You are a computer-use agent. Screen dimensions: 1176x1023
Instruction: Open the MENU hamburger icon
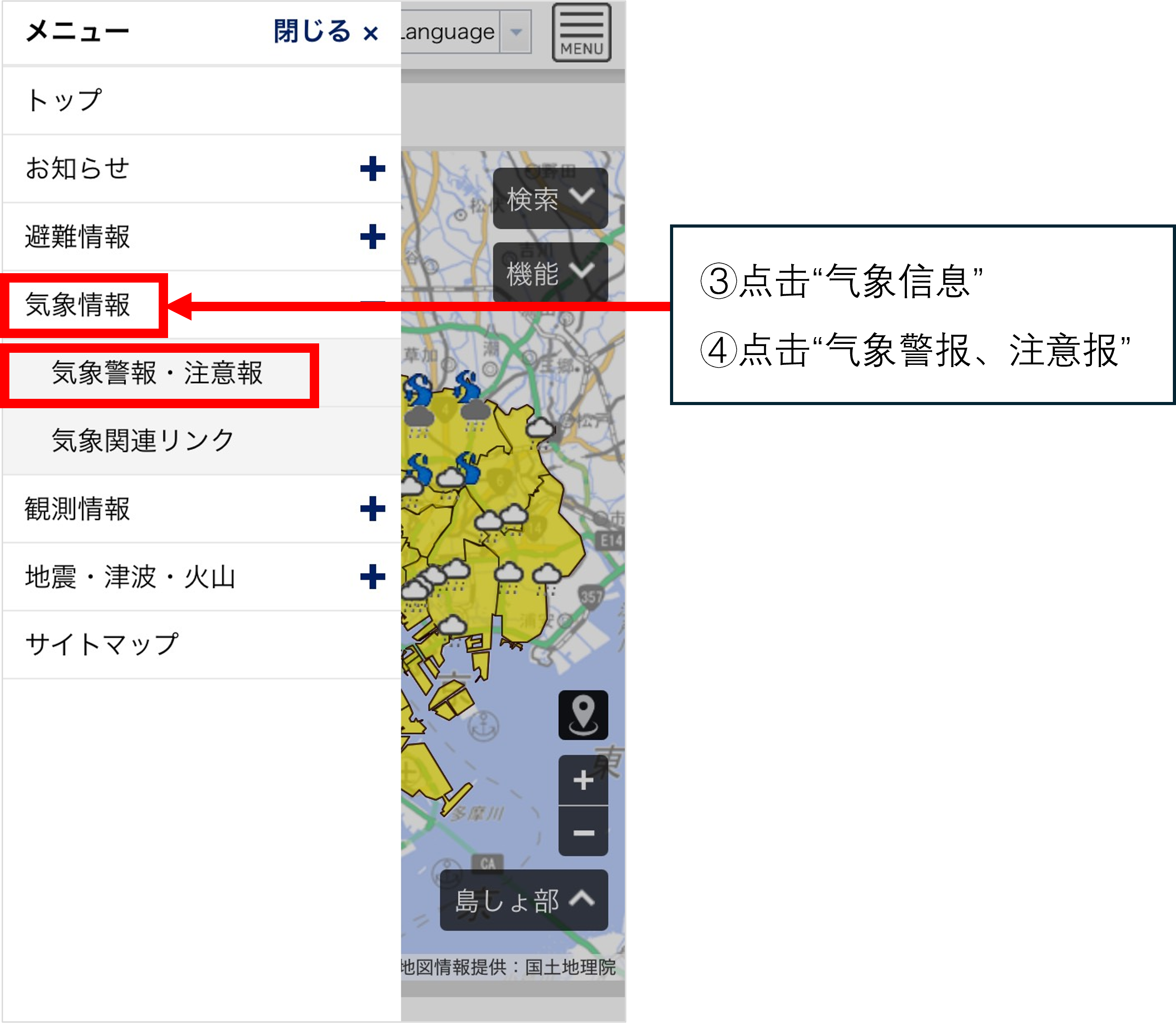tap(581, 33)
